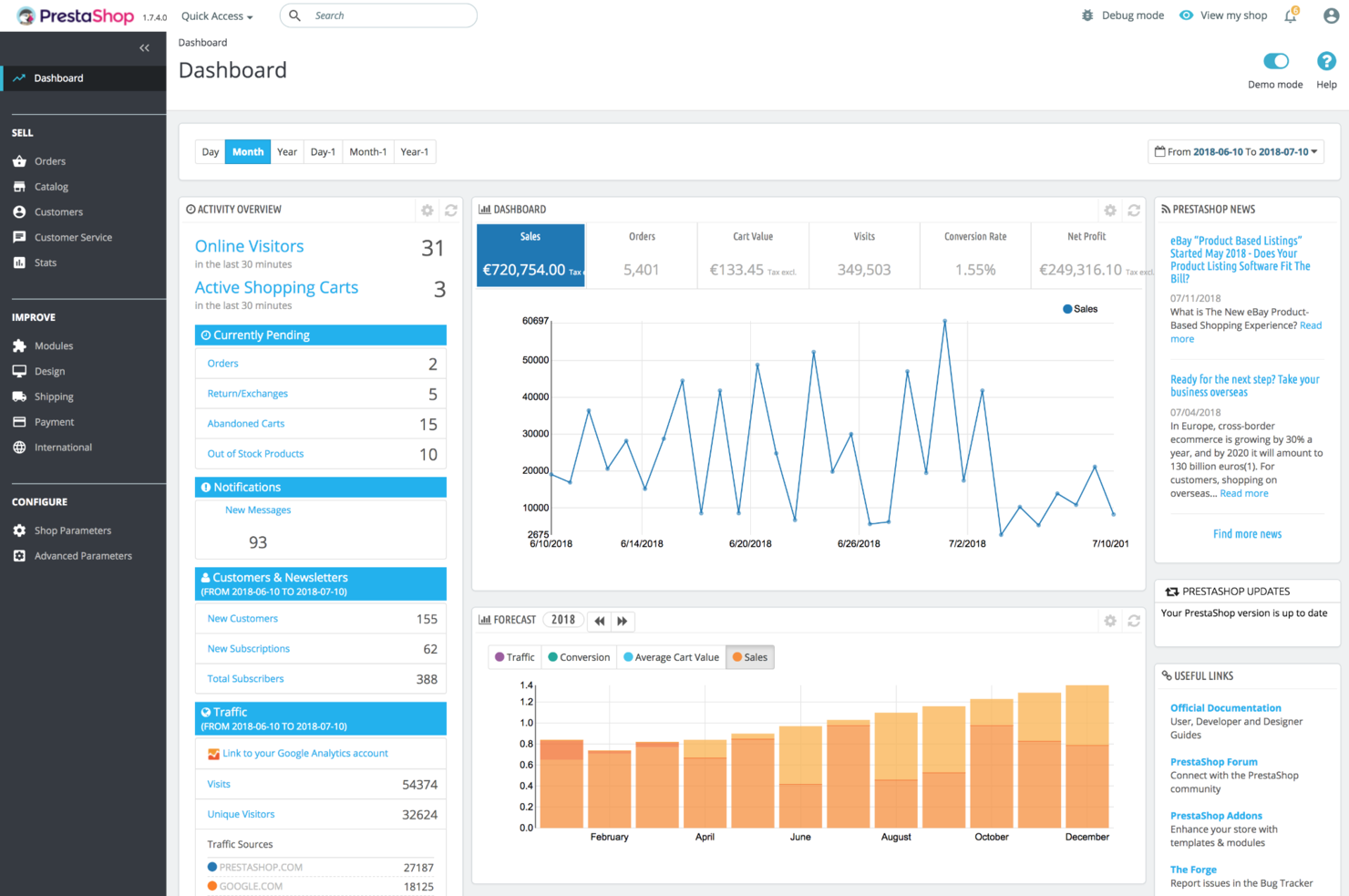Toggle the Conversion series in the Forecast legend

point(578,656)
